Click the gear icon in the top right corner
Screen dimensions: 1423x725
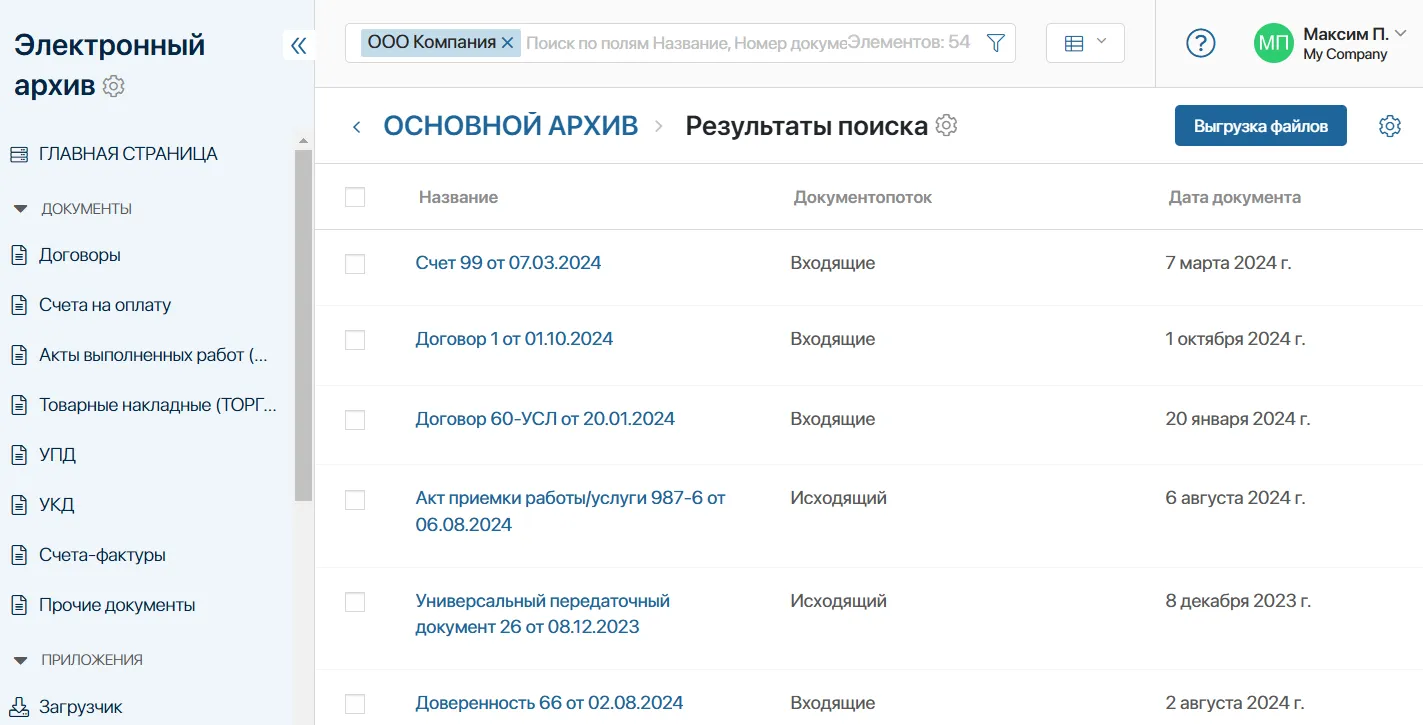[x=1389, y=125]
